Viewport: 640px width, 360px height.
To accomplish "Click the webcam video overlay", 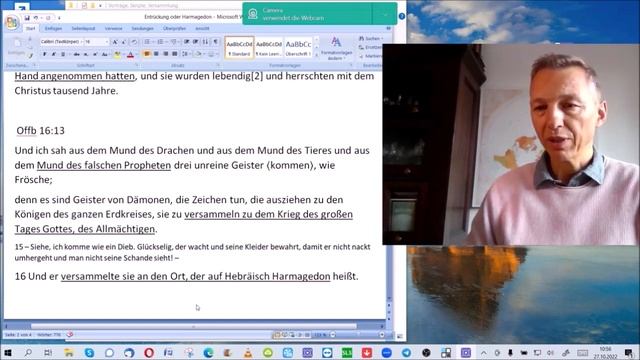I will [x=511, y=144].
